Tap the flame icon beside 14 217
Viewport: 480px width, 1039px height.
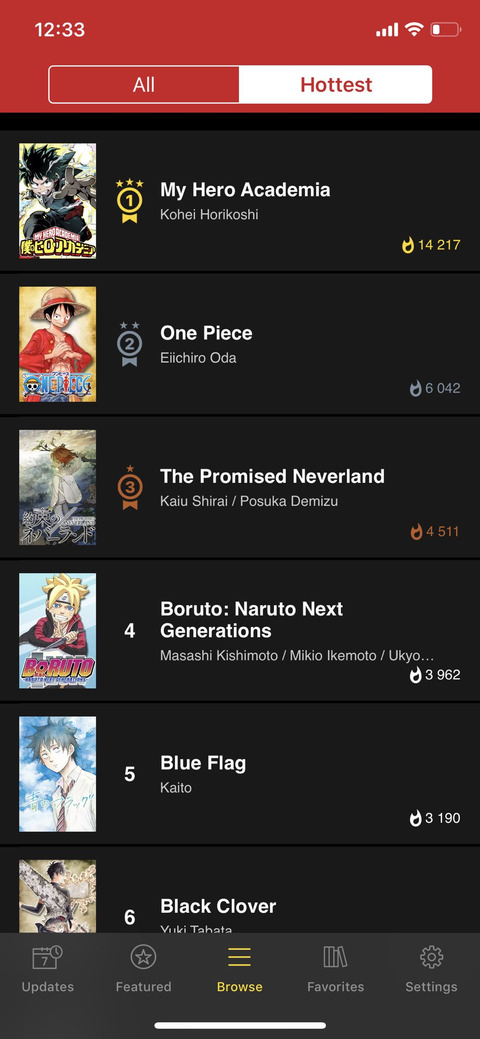tap(408, 245)
